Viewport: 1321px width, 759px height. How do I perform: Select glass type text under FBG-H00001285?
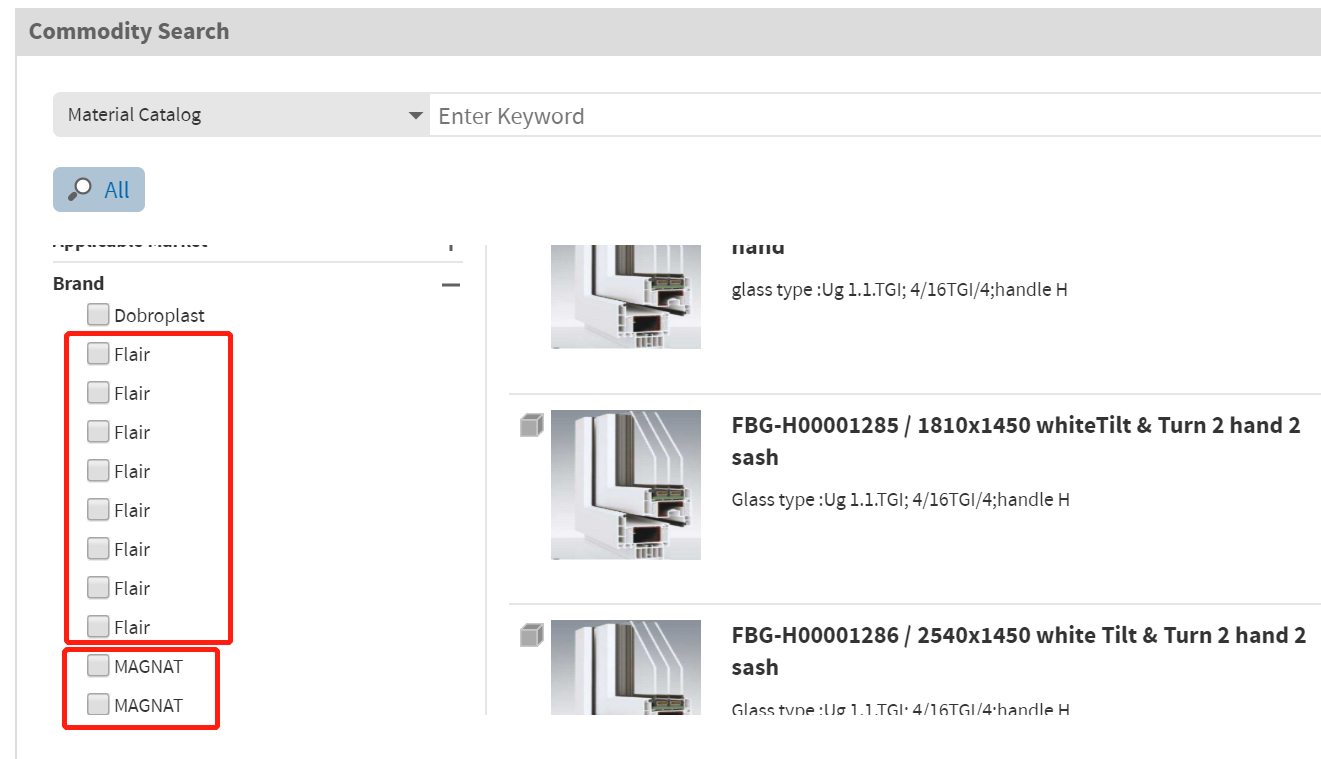tap(900, 499)
